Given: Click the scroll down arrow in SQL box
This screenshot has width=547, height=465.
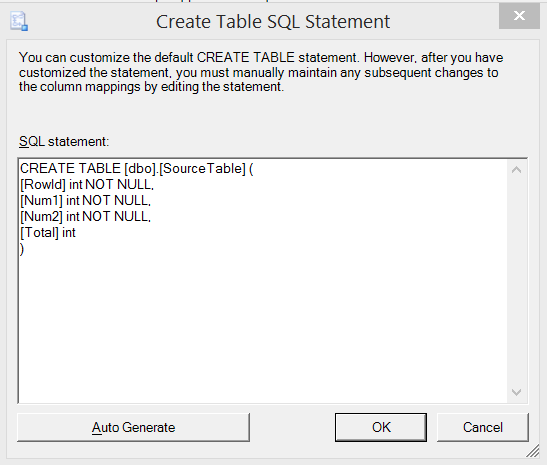Looking at the screenshot, I should pyautogui.click(x=516, y=392).
